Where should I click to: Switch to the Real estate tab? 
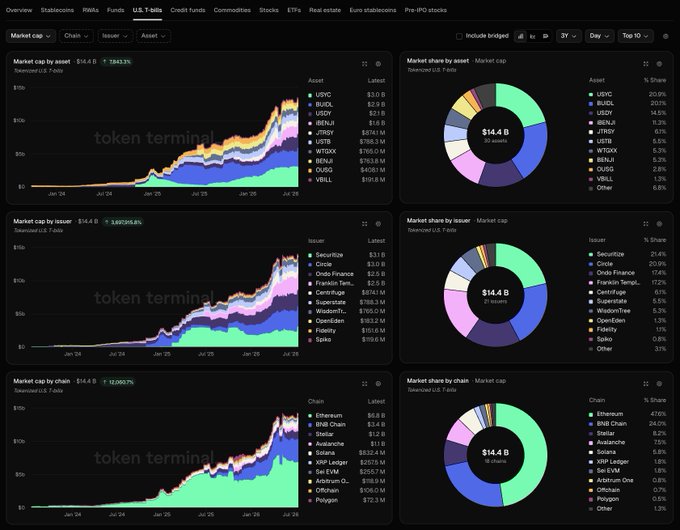tap(325, 10)
